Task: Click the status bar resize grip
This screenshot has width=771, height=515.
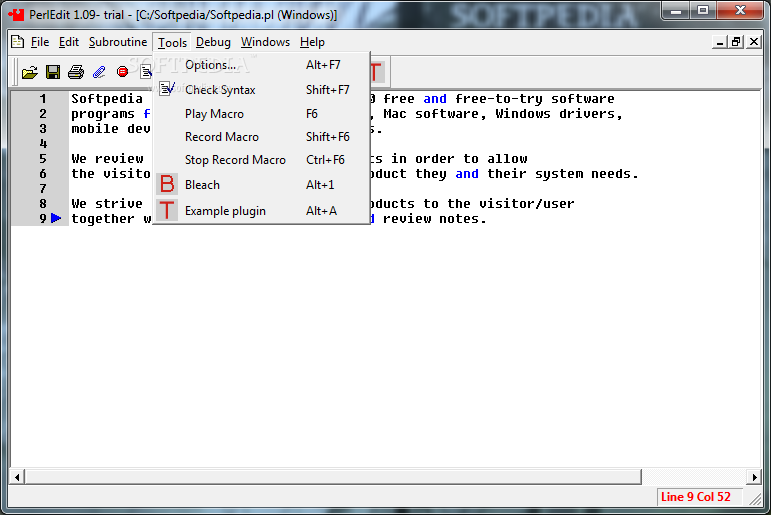Action: (x=755, y=500)
